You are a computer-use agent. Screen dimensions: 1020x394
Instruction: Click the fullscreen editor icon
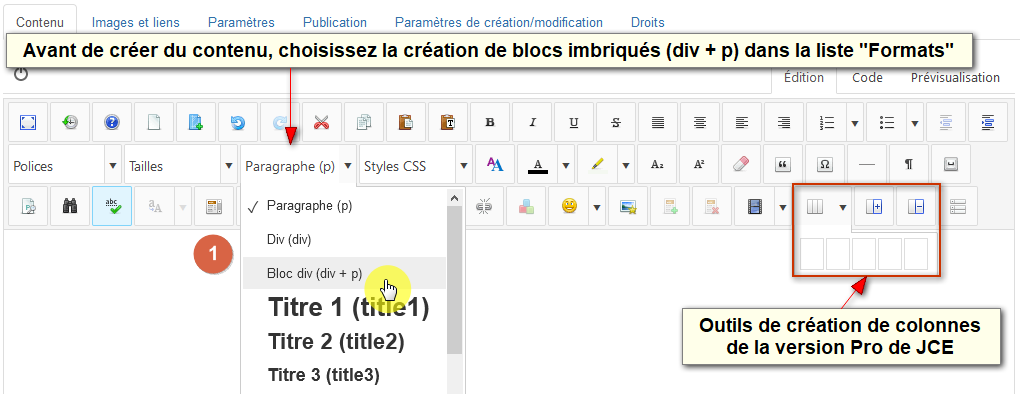pyautogui.click(x=29, y=122)
